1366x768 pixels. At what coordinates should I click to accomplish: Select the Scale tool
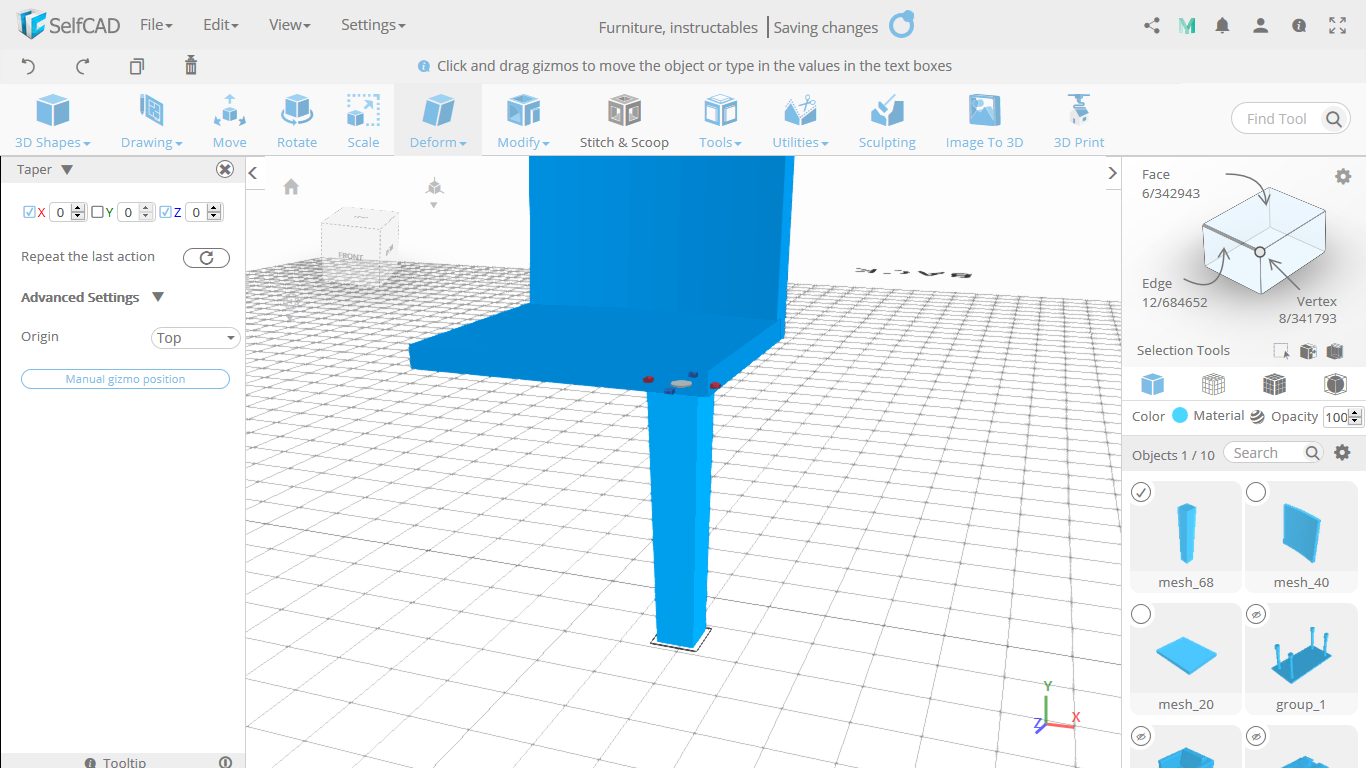pos(363,121)
